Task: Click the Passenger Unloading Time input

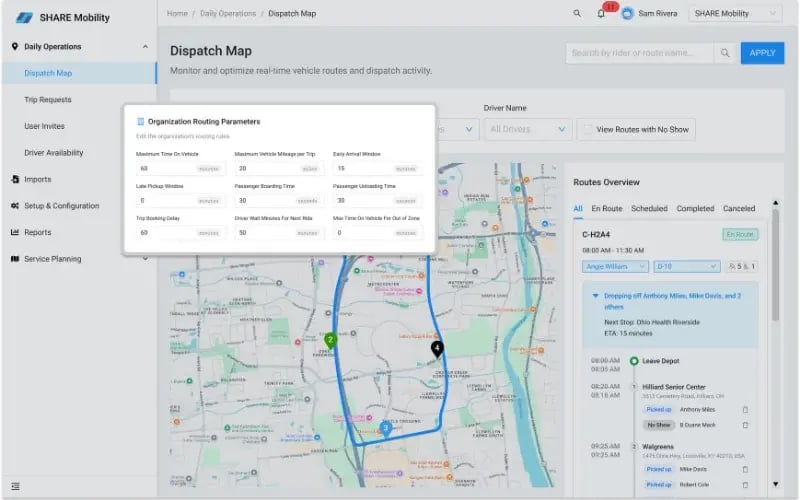Action: 378,201
